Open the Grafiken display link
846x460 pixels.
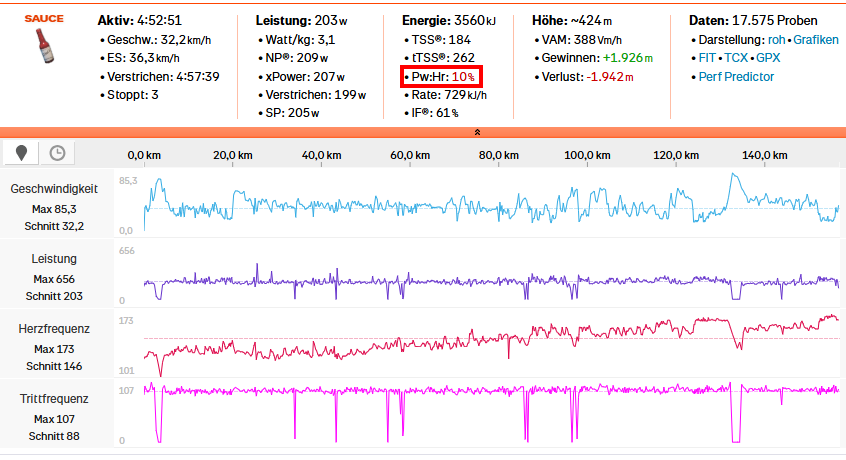816,39
